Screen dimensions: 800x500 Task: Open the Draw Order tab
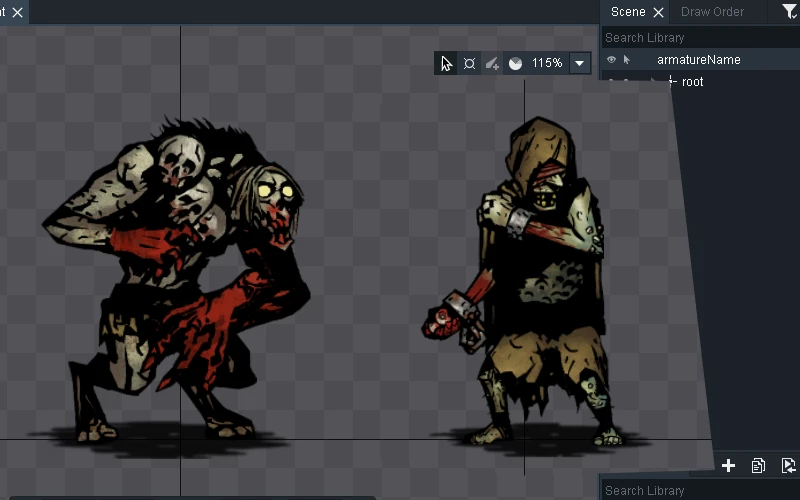click(712, 12)
